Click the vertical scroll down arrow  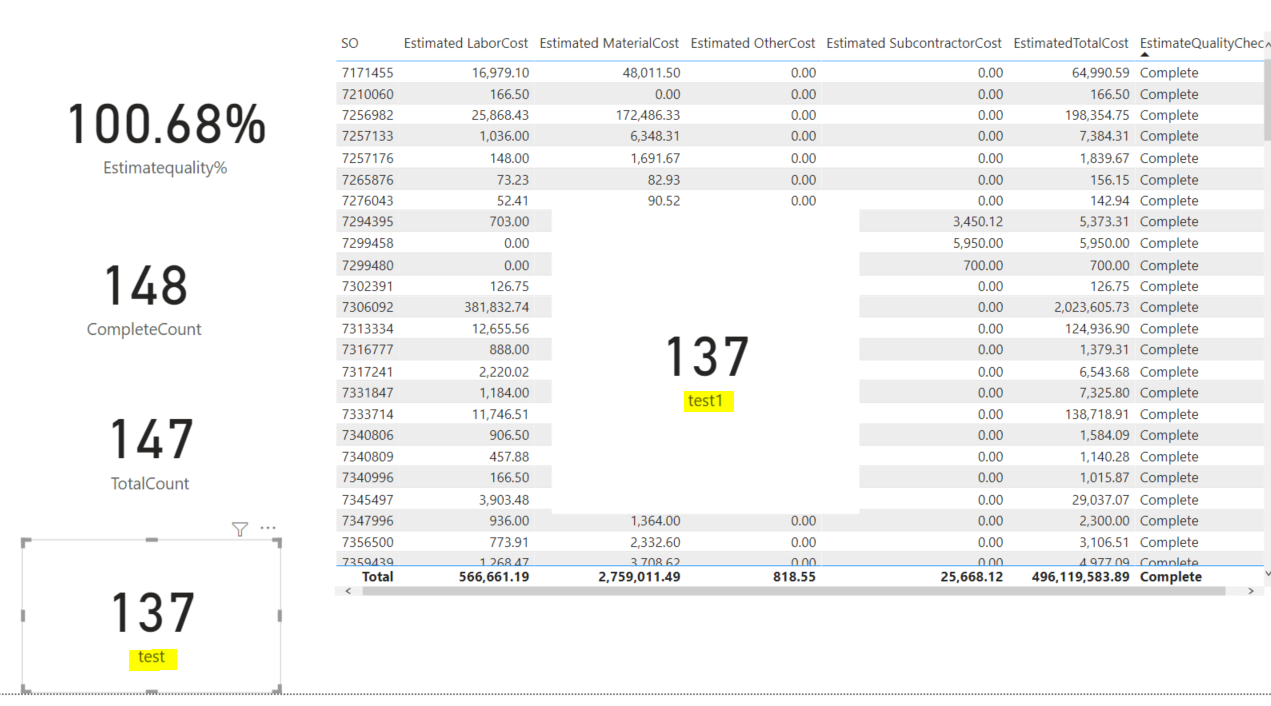1268,573
